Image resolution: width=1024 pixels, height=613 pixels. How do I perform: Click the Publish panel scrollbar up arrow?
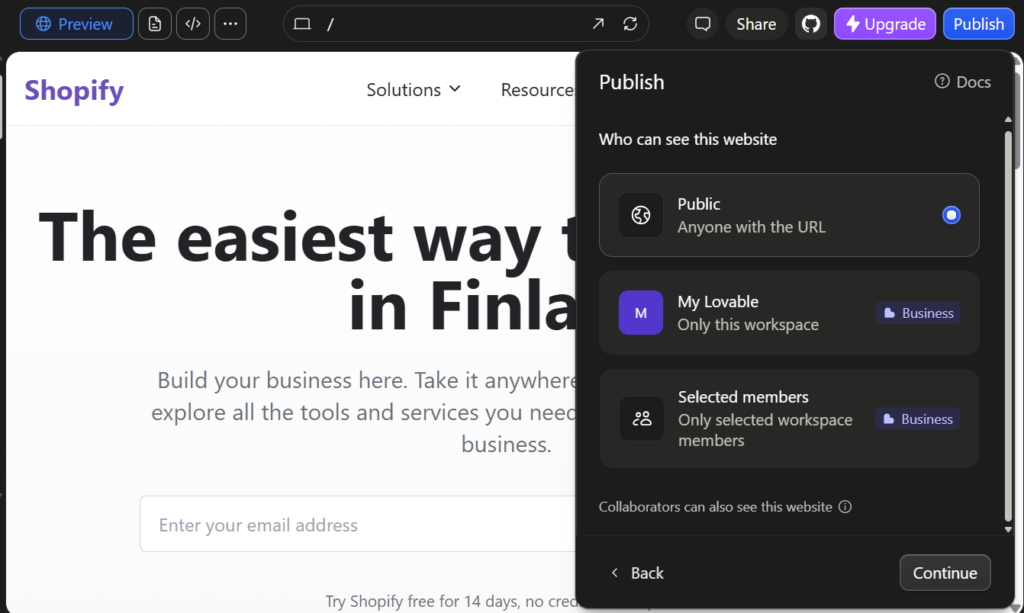coord(1008,119)
